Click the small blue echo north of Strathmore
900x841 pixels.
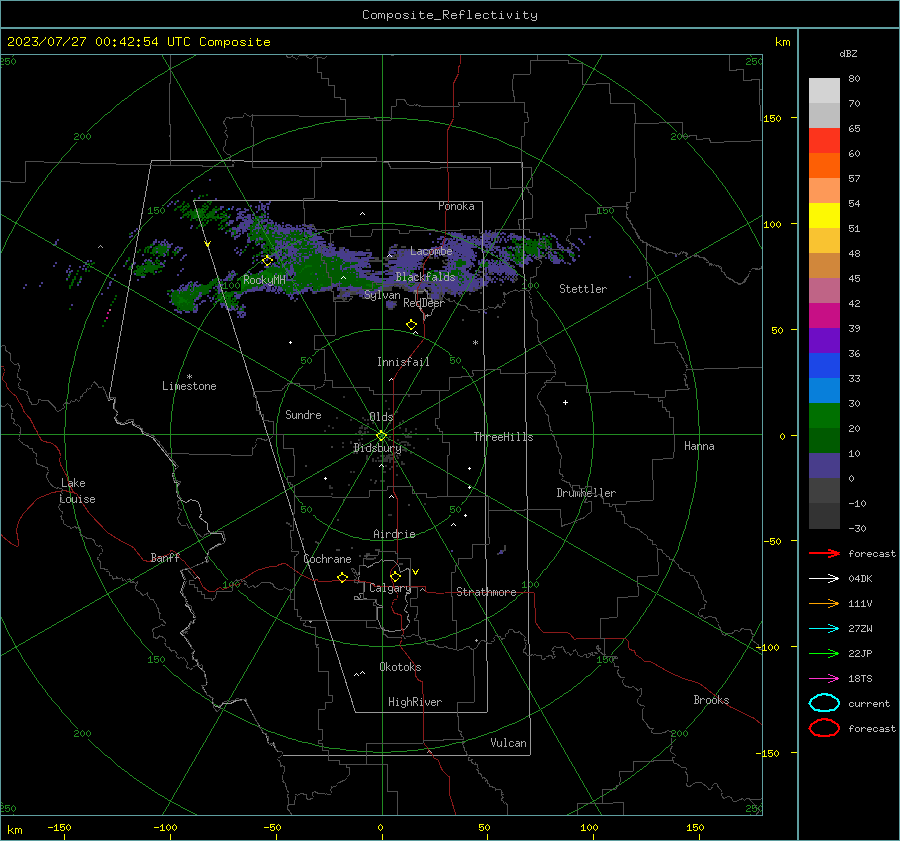(x=502, y=551)
